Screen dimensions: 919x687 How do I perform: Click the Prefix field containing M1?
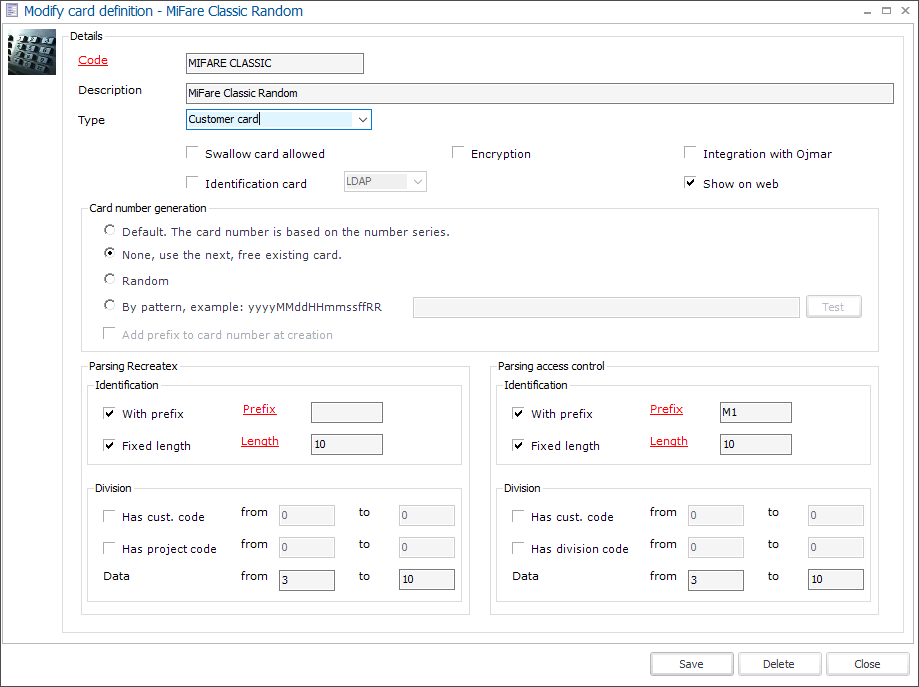pyautogui.click(x=755, y=412)
